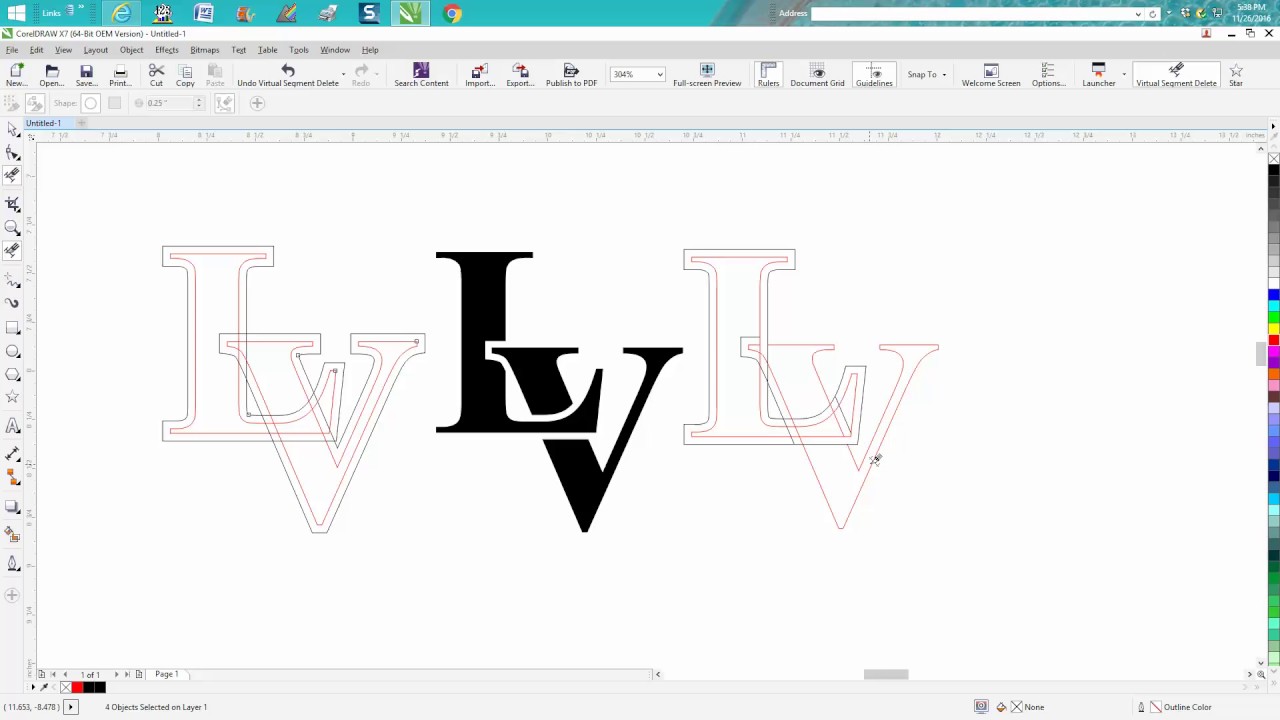This screenshot has width=1280, height=720.
Task: Click the Copy icon
Action: [x=185, y=75]
